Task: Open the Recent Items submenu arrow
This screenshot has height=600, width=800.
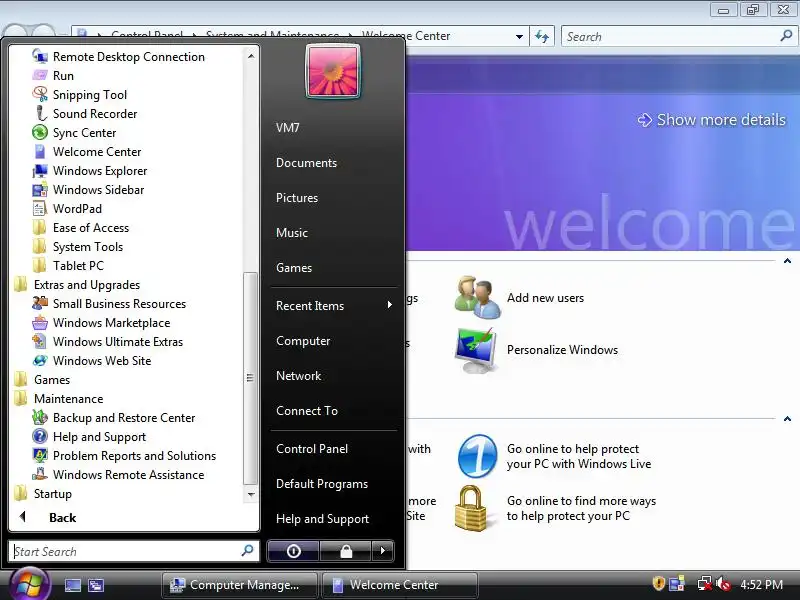Action: (389, 305)
